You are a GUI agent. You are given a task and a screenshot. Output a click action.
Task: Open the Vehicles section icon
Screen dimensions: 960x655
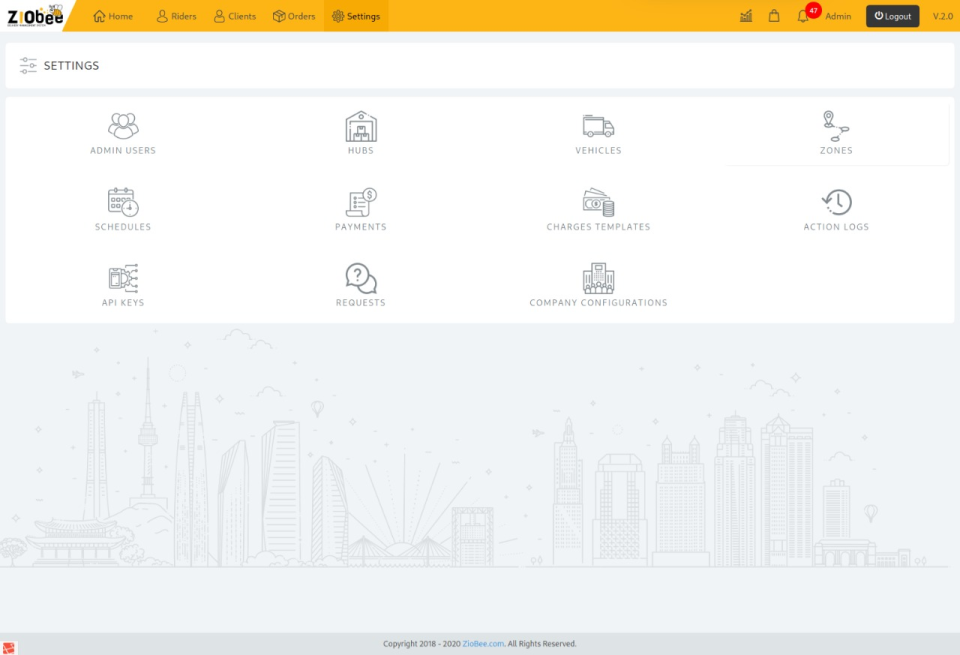tap(598, 123)
